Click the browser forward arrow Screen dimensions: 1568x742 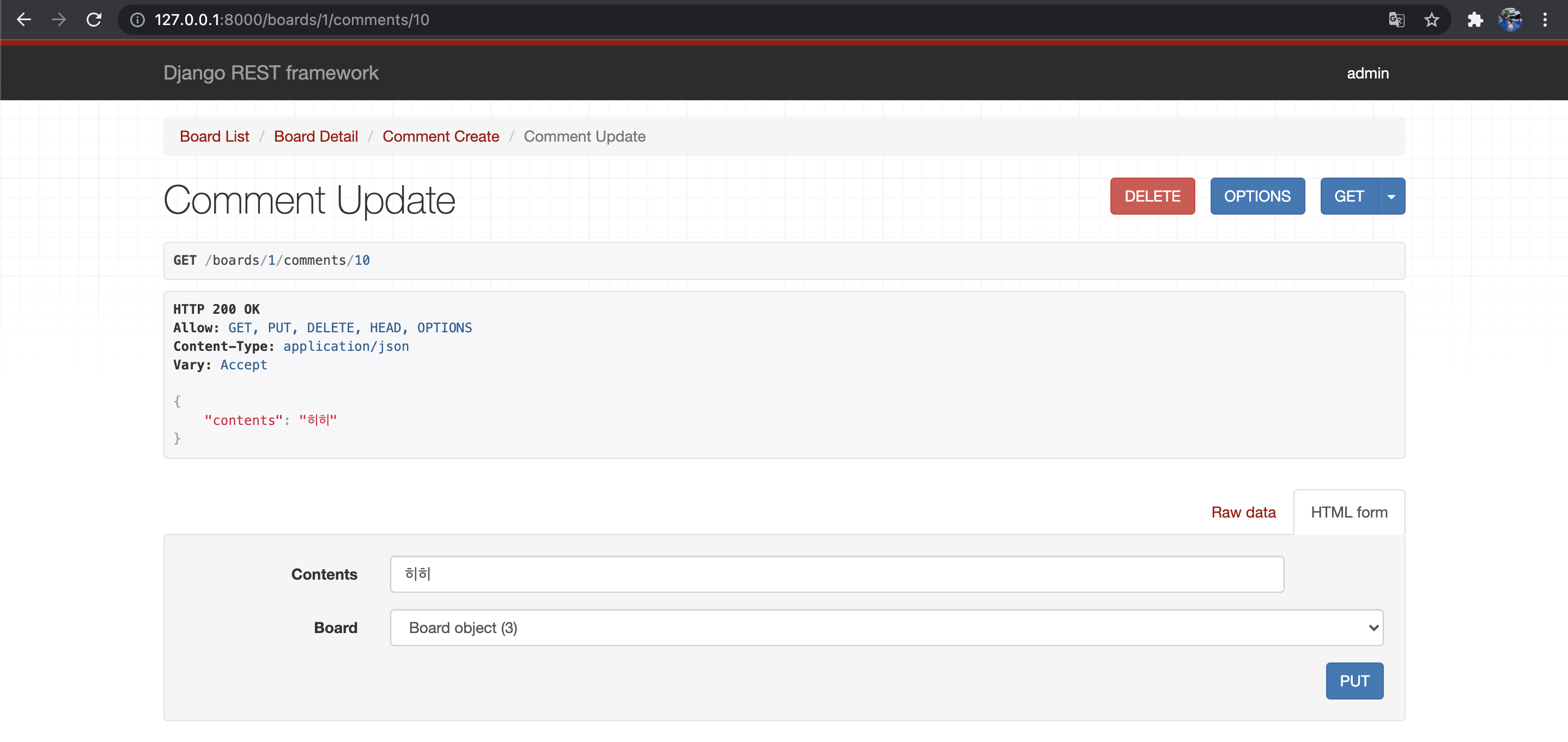click(x=58, y=20)
